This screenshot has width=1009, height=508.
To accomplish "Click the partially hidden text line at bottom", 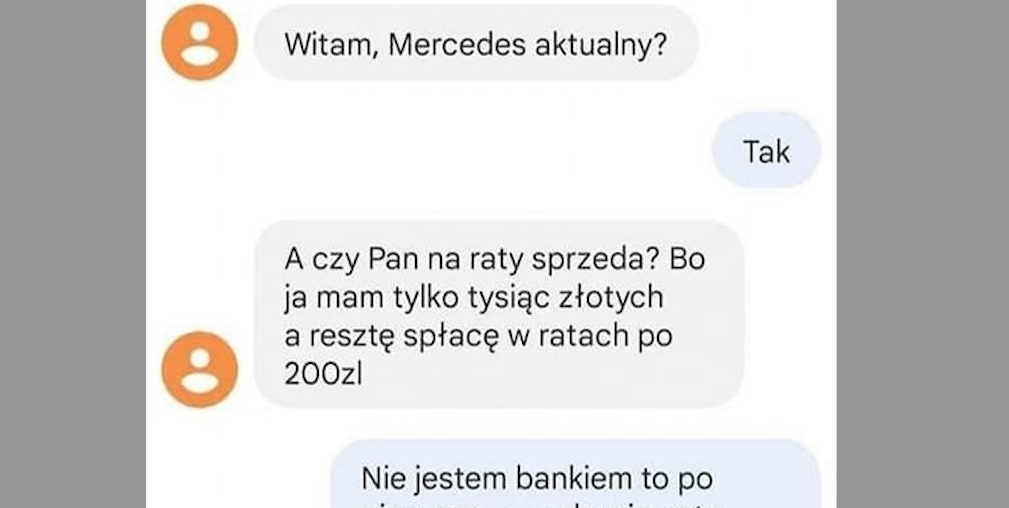I will [x=539, y=503].
